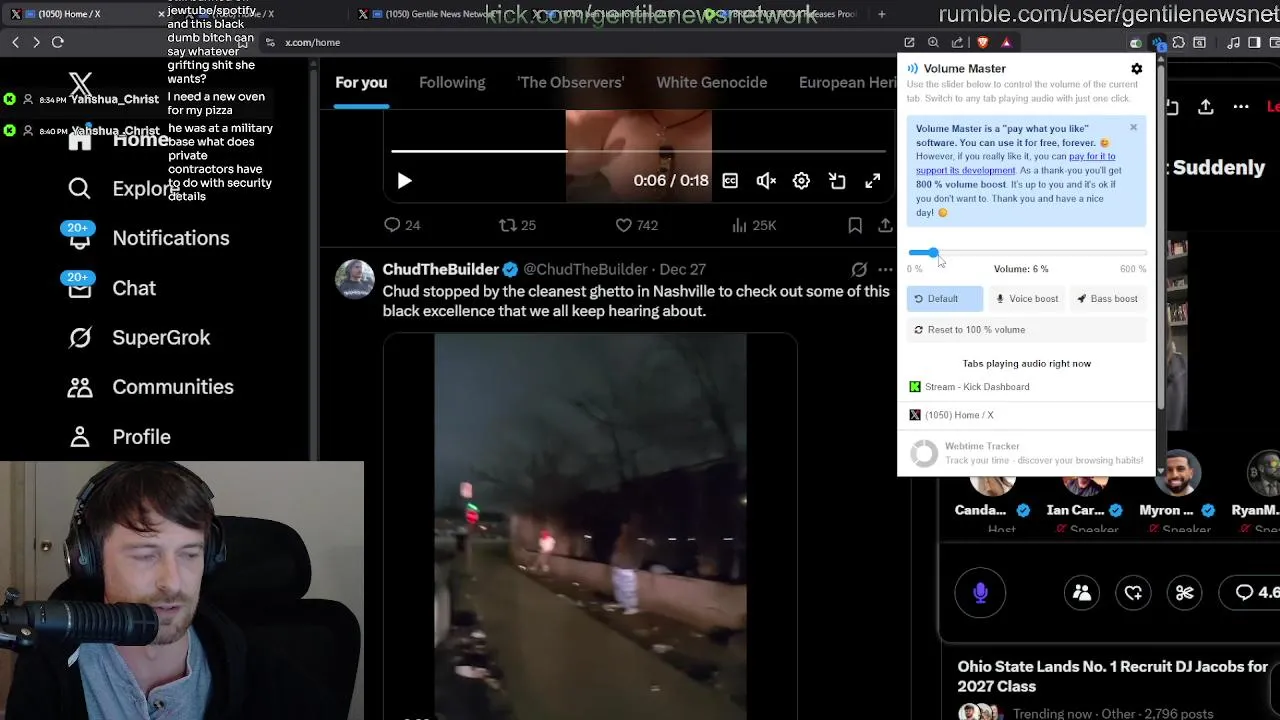Viewport: 1280px width, 720px height.
Task: Click the Brave Rewards triangle icon
Action: [1006, 42]
